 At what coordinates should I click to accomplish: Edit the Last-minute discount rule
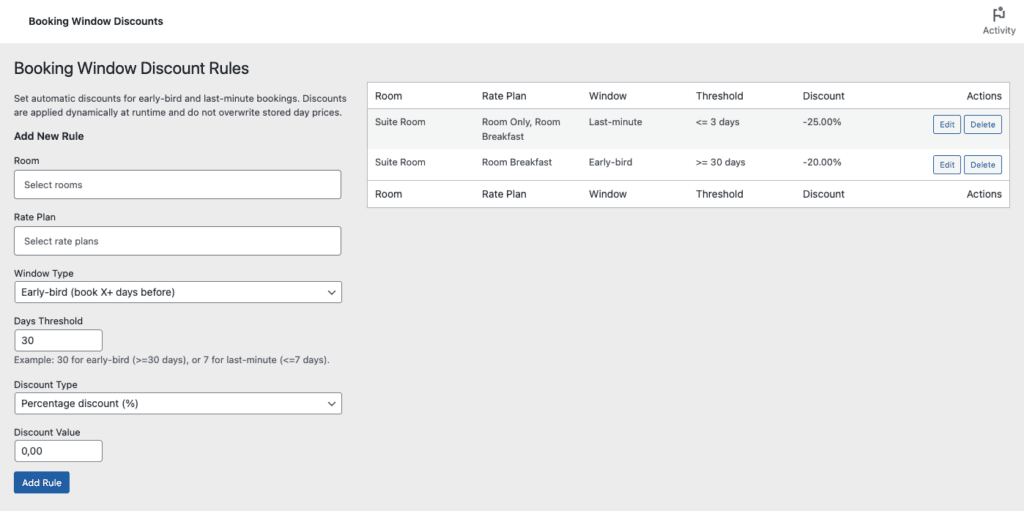pyautogui.click(x=946, y=125)
